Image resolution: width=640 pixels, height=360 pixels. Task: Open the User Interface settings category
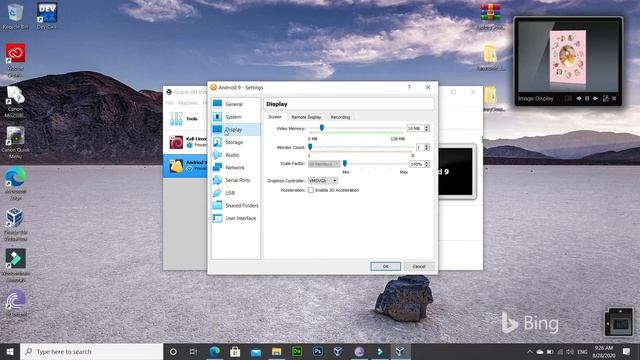[236, 218]
